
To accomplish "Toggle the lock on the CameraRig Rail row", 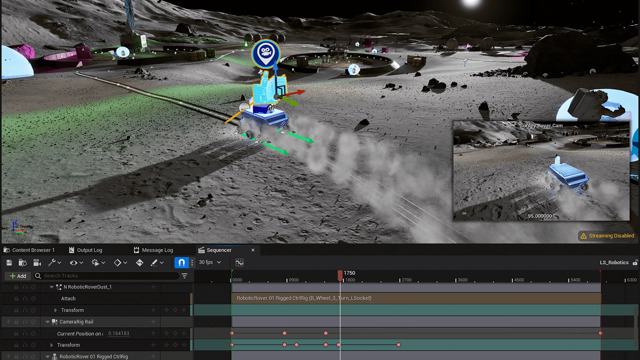I will [16, 322].
